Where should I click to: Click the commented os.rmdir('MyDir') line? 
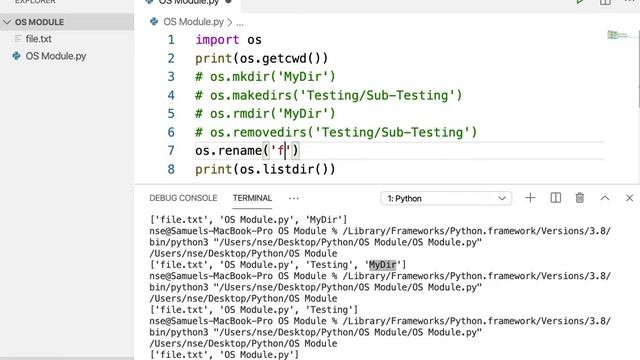click(x=265, y=113)
